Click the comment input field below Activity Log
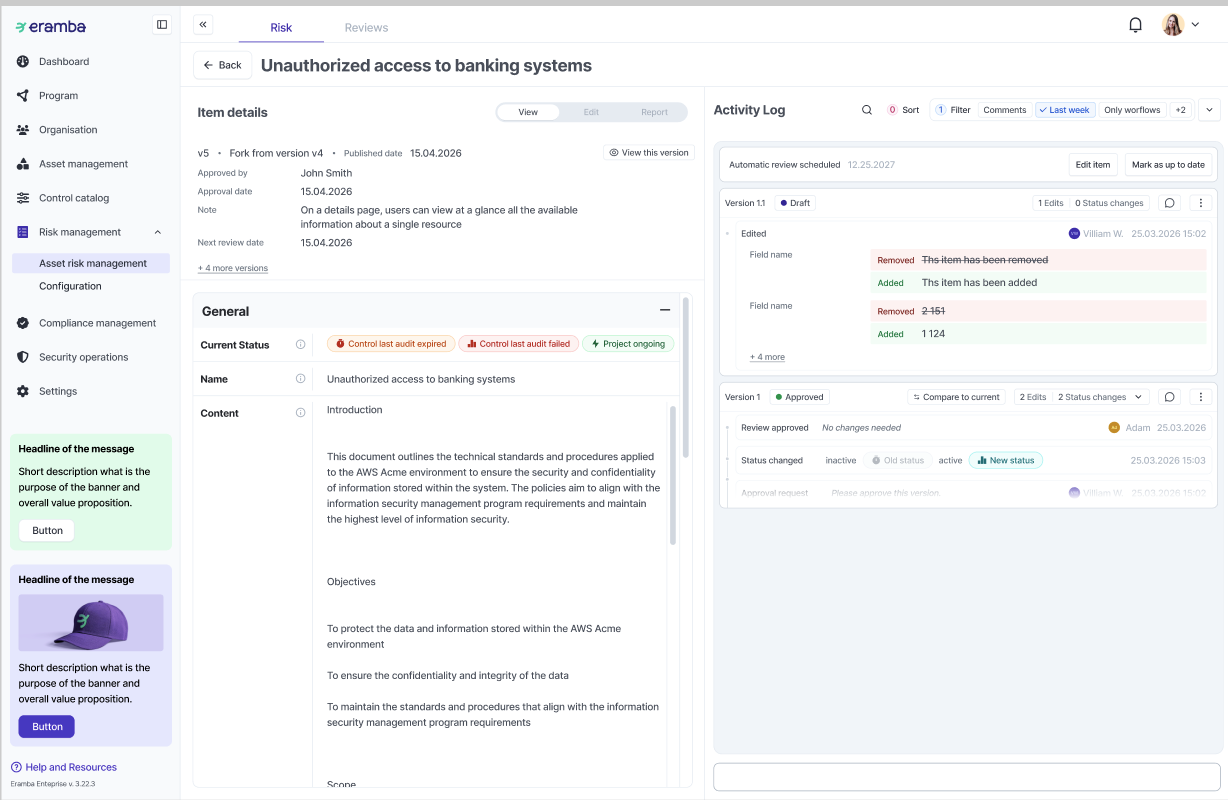Viewport: 1228px width, 800px height. [966, 777]
